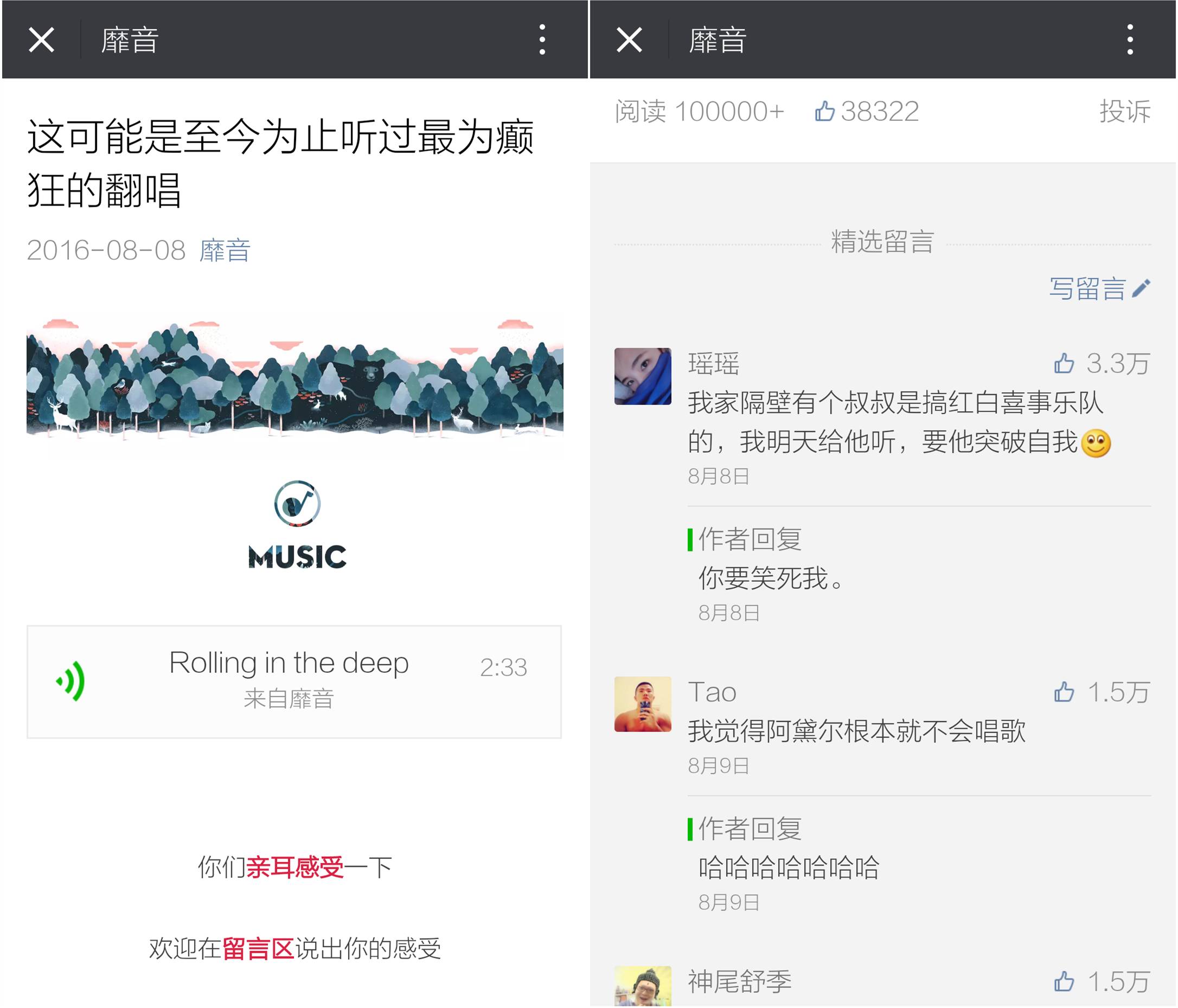Like 神尾舒季's comment
Viewport: 1178px width, 1008px height.
pos(1064,981)
